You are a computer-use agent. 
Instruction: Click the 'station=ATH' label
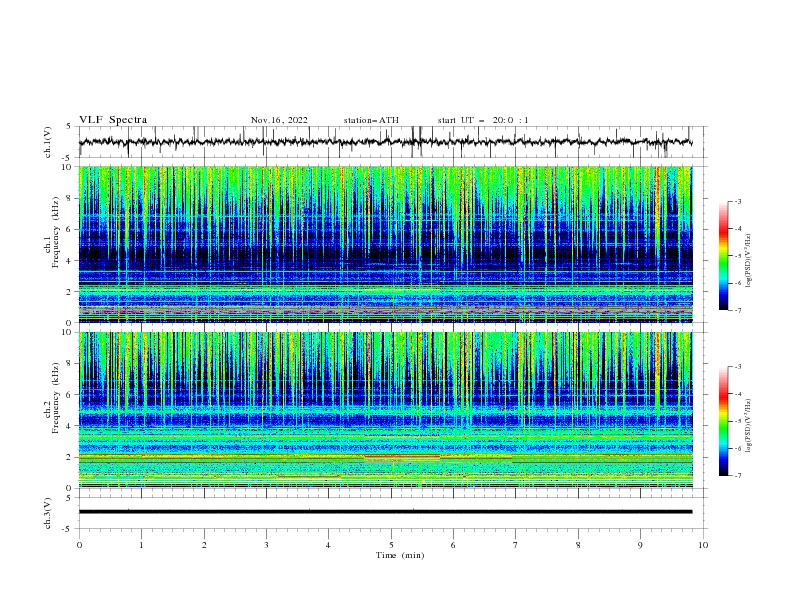pyautogui.click(x=371, y=120)
